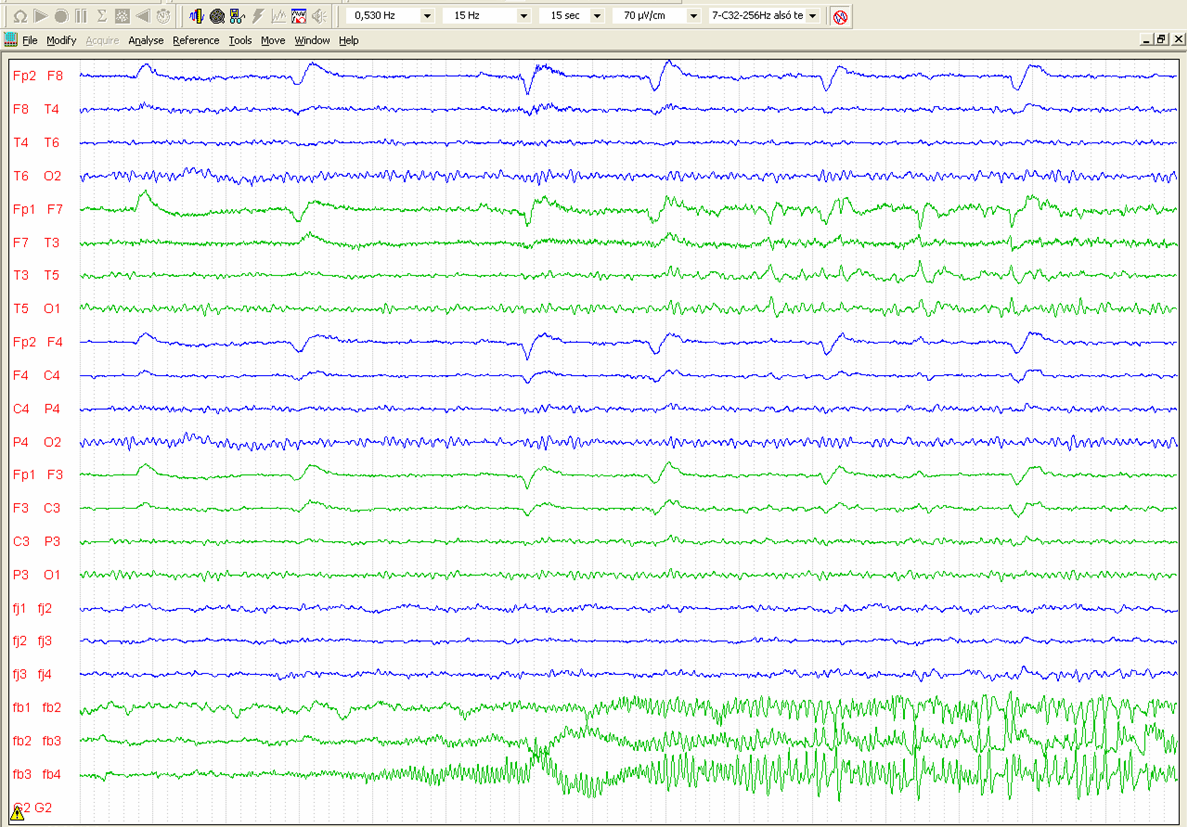Select the P3 O1 channel label
Image resolution: width=1187 pixels, height=827 pixels.
pyautogui.click(x=36, y=575)
